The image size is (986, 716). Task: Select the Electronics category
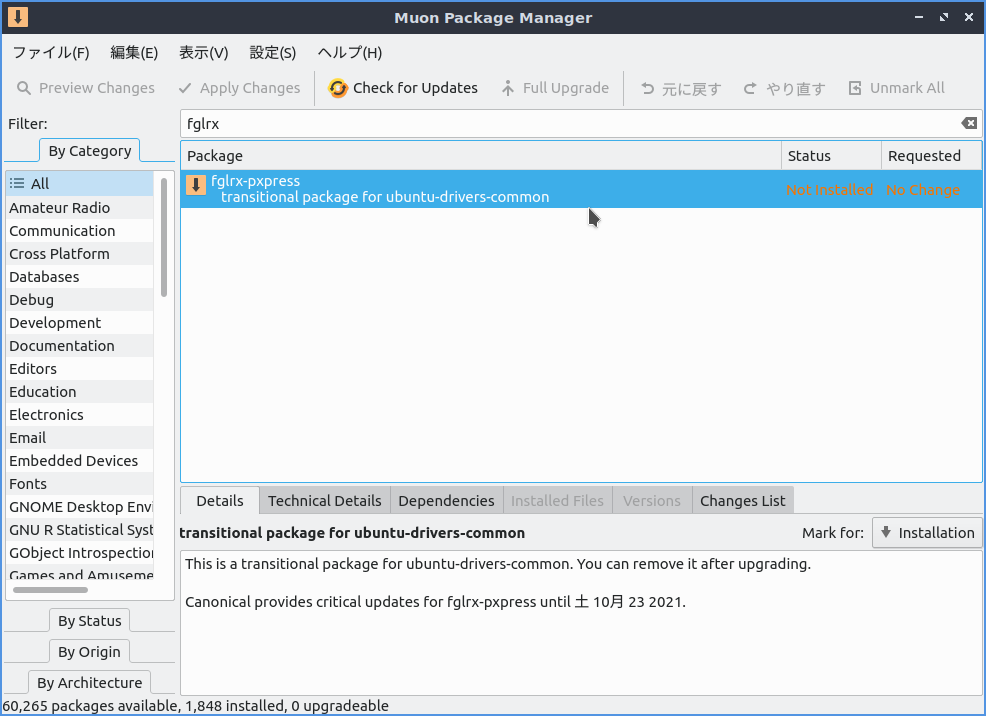[x=80, y=415]
